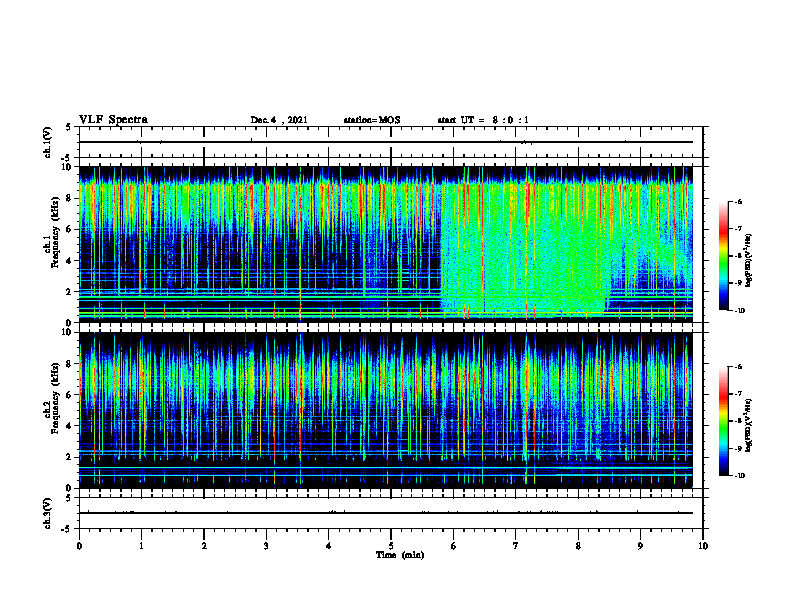Click the 'ch.3(V)' axis label at bottom
Screen dimensions: 792x612
coord(48,513)
